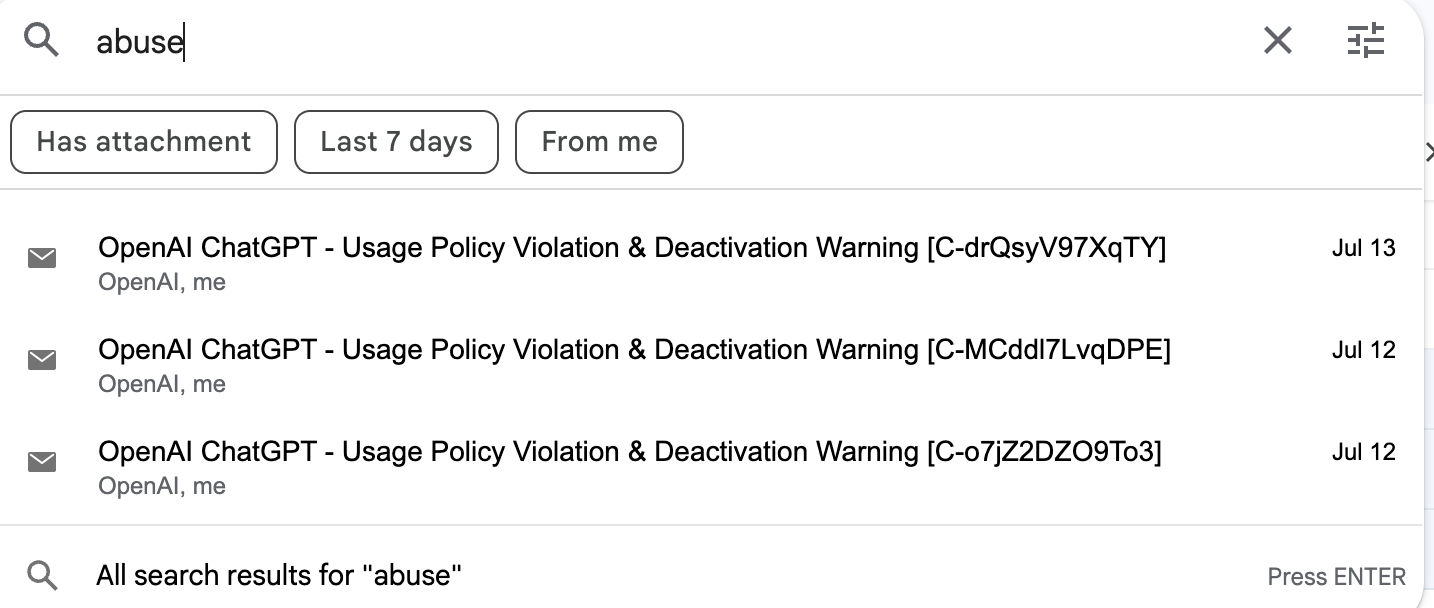Click the Press ENTER hint label

point(1336,577)
